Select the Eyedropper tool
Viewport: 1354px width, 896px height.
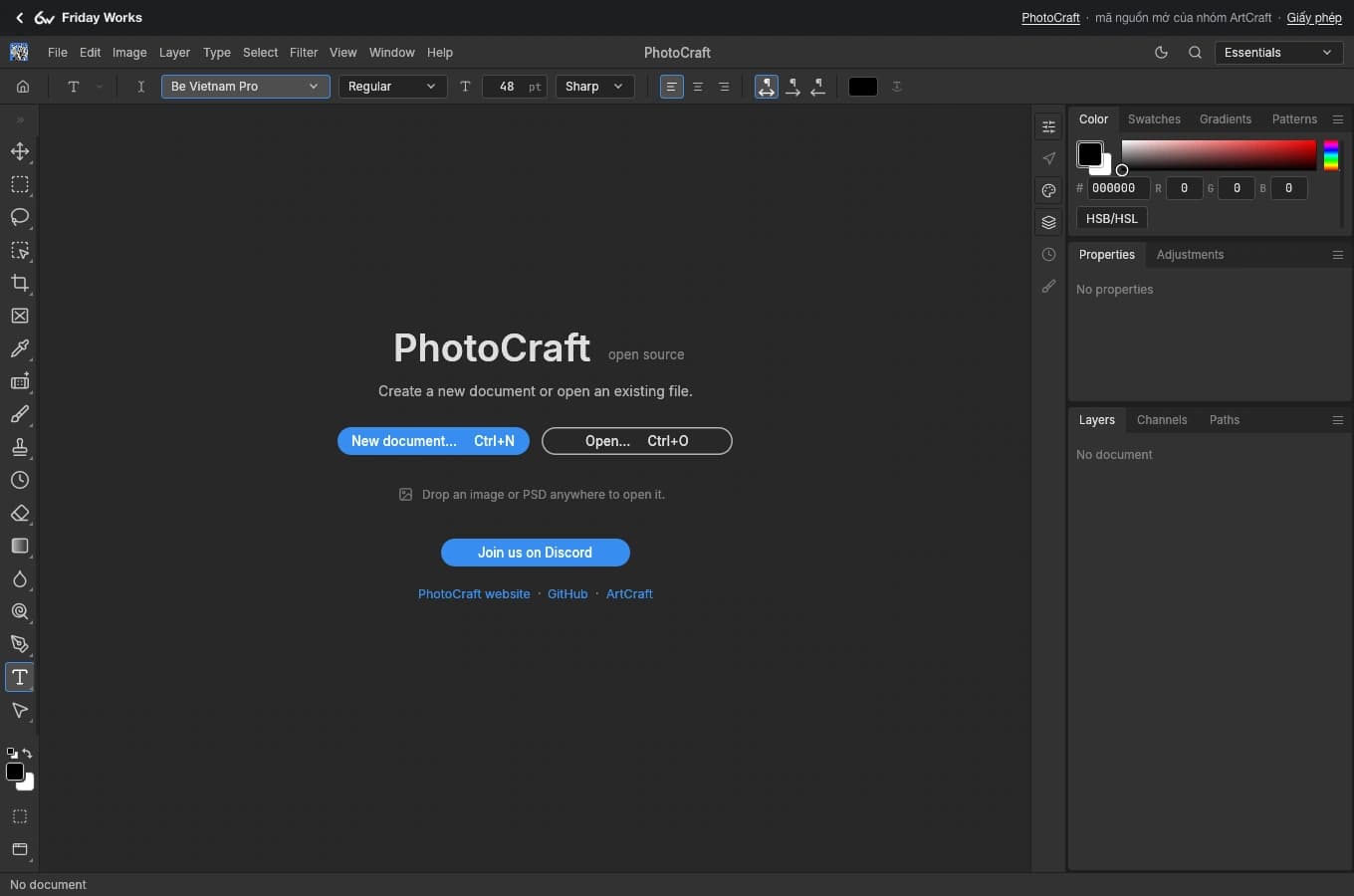tap(20, 348)
